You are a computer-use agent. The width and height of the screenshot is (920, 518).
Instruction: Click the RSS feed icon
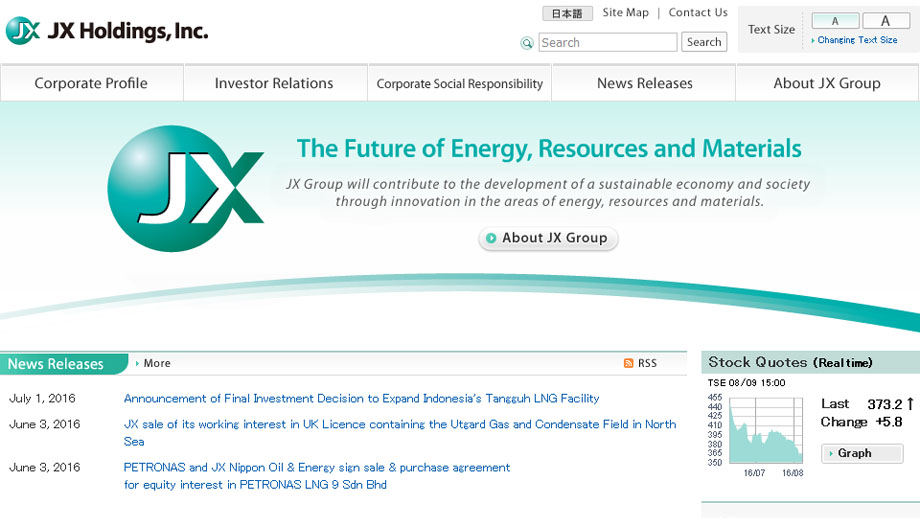click(x=628, y=363)
